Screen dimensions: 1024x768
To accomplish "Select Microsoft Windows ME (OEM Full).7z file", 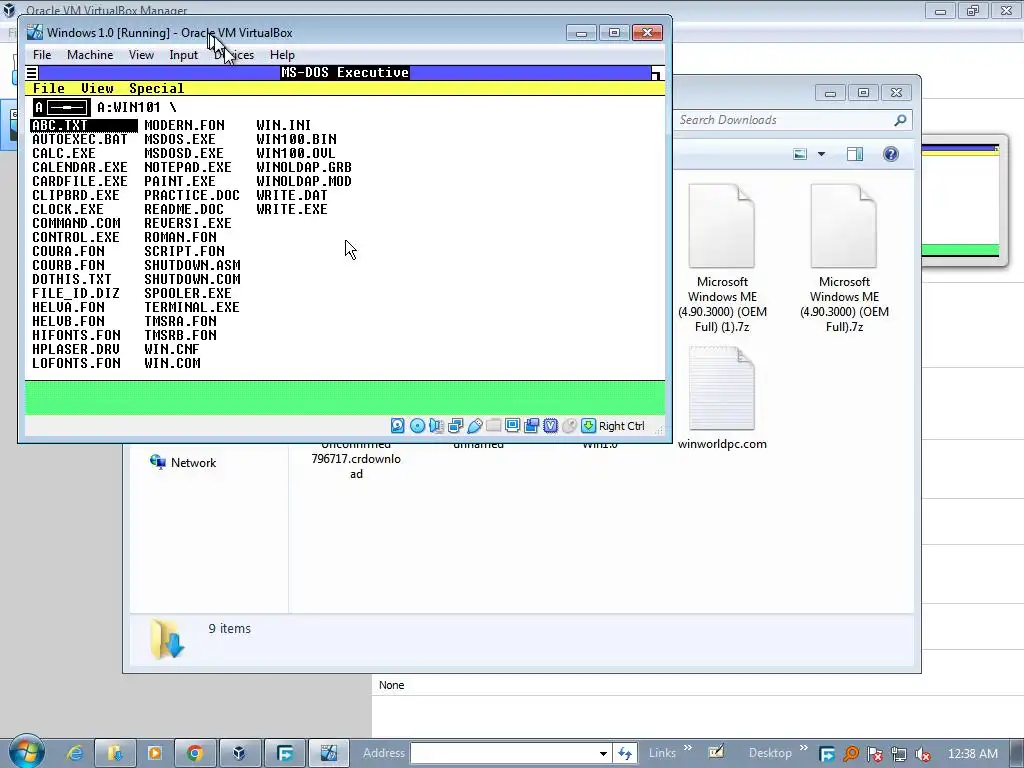I will coord(844,259).
